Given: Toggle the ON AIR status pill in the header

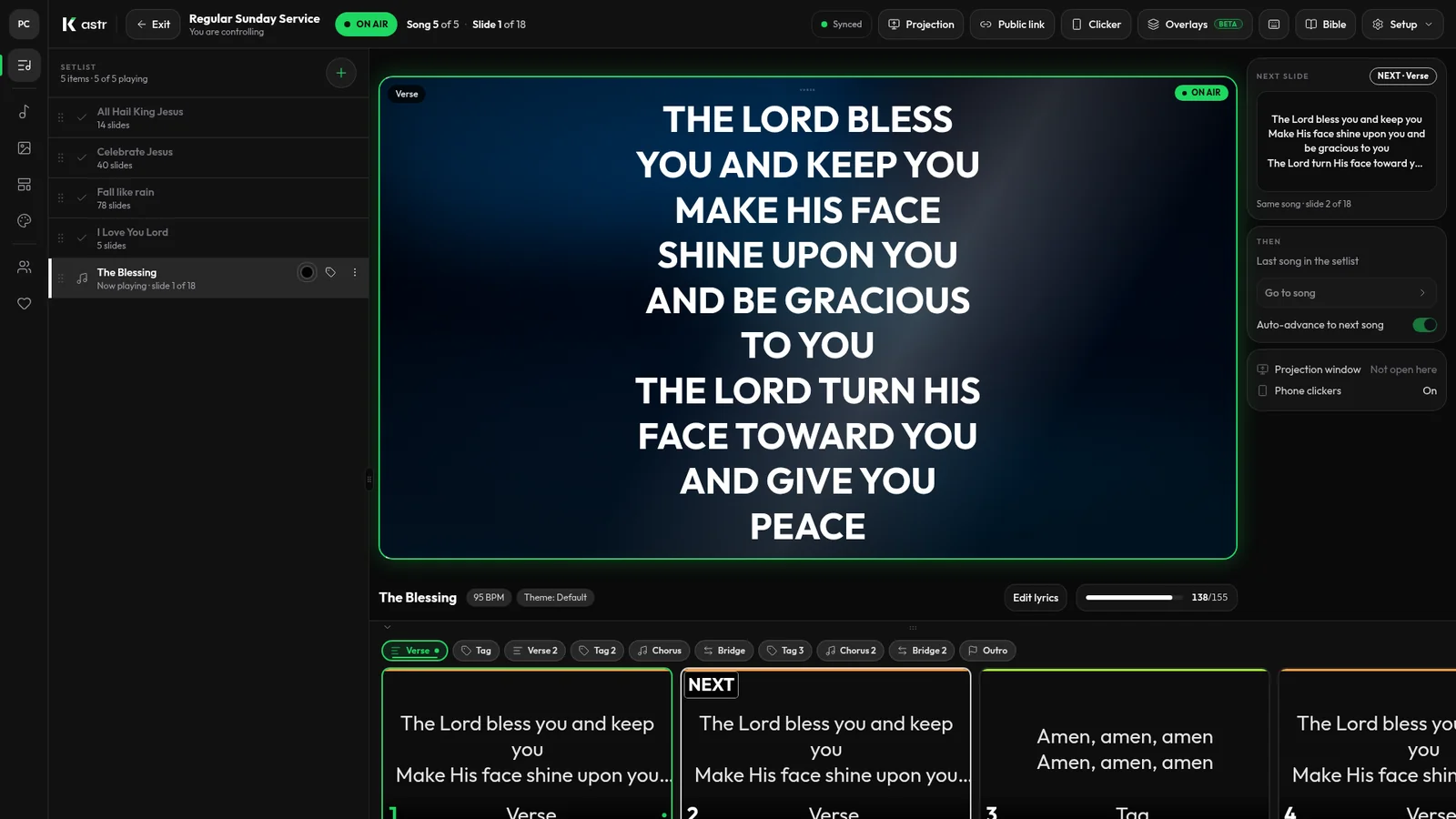Looking at the screenshot, I should coord(366,25).
